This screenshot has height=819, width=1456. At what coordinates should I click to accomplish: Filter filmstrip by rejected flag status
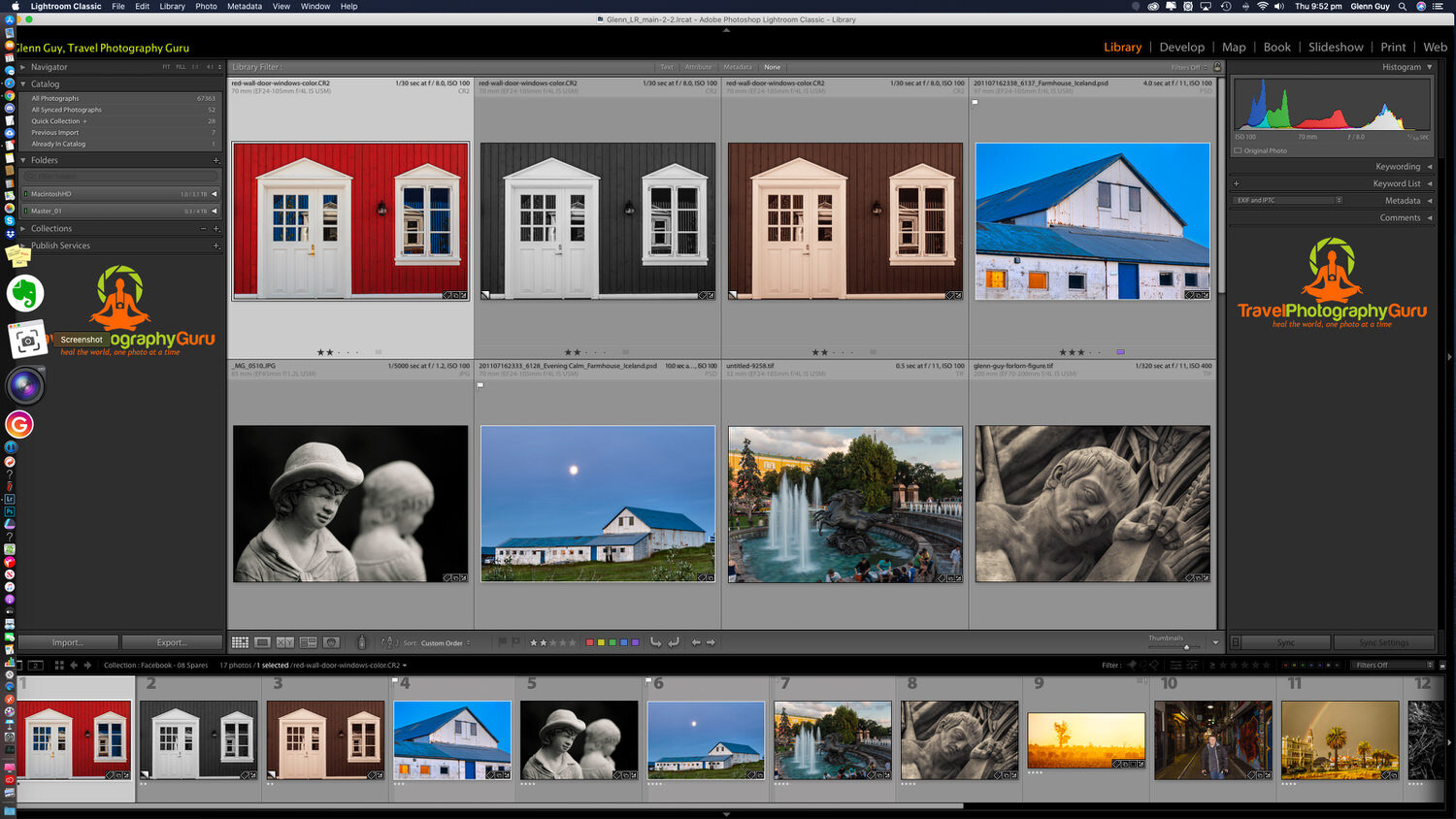(1154, 665)
